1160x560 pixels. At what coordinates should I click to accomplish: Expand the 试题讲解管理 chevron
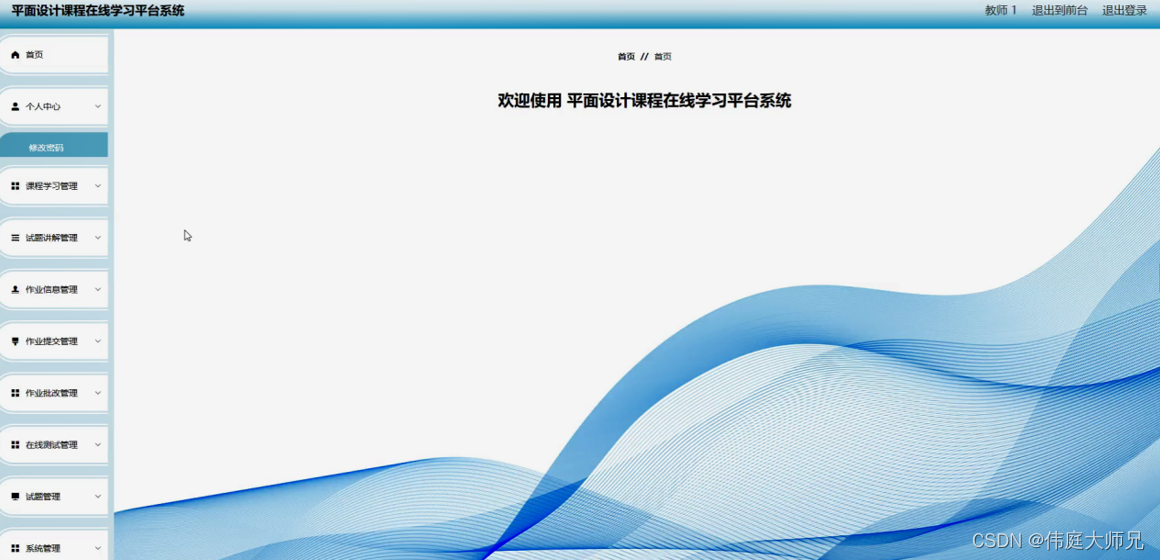(x=98, y=238)
